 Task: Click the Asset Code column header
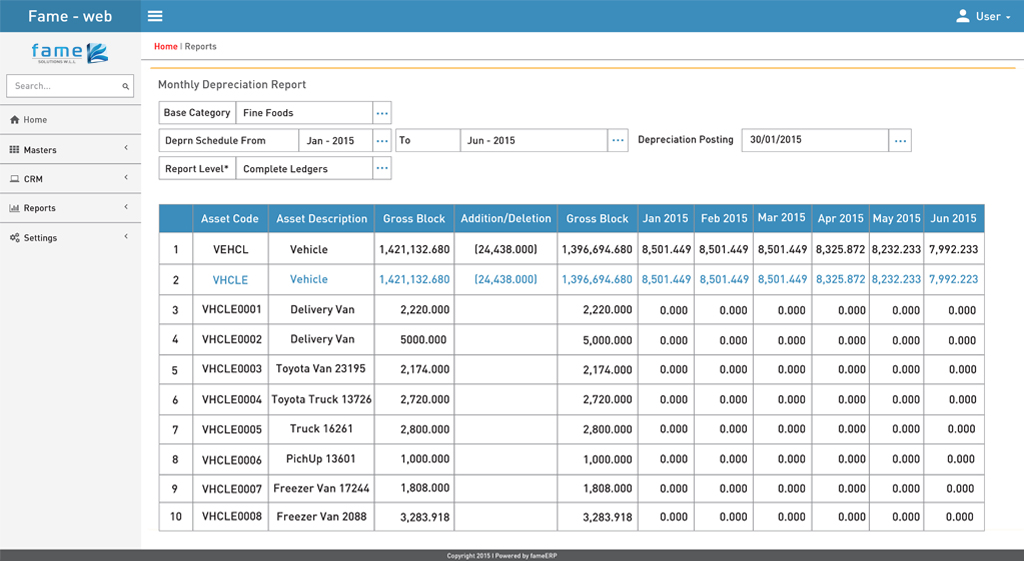[x=230, y=219]
